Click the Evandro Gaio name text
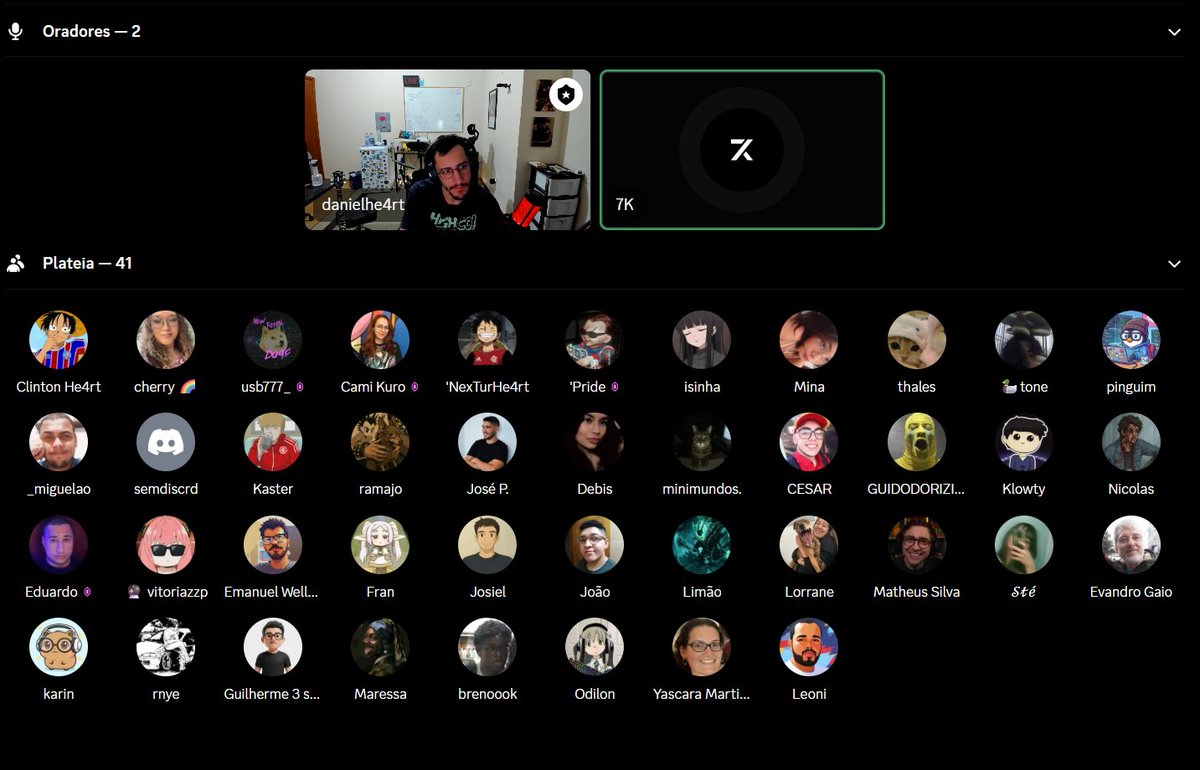This screenshot has height=770, width=1200. tap(1131, 592)
